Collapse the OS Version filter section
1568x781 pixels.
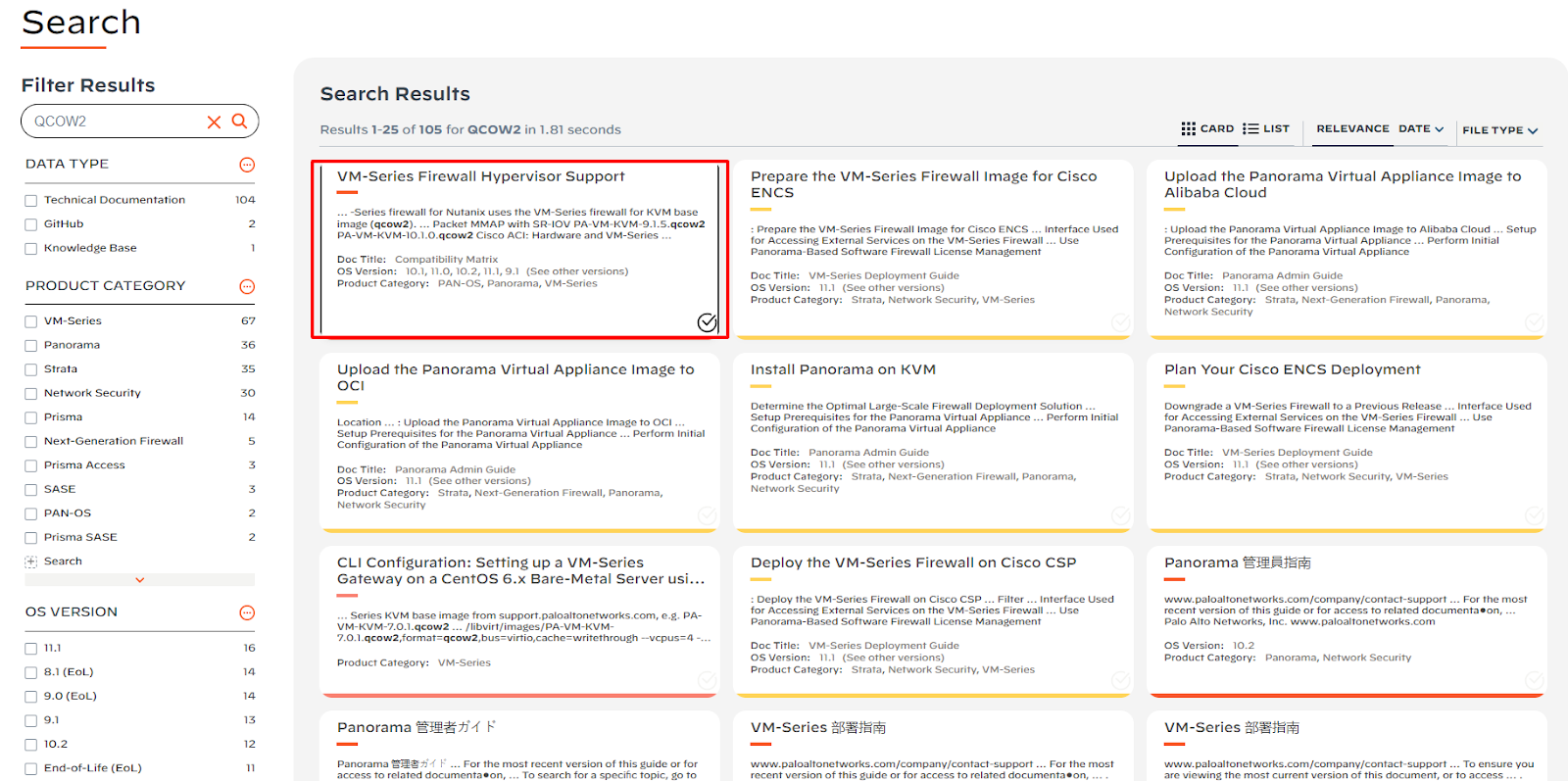coord(247,612)
